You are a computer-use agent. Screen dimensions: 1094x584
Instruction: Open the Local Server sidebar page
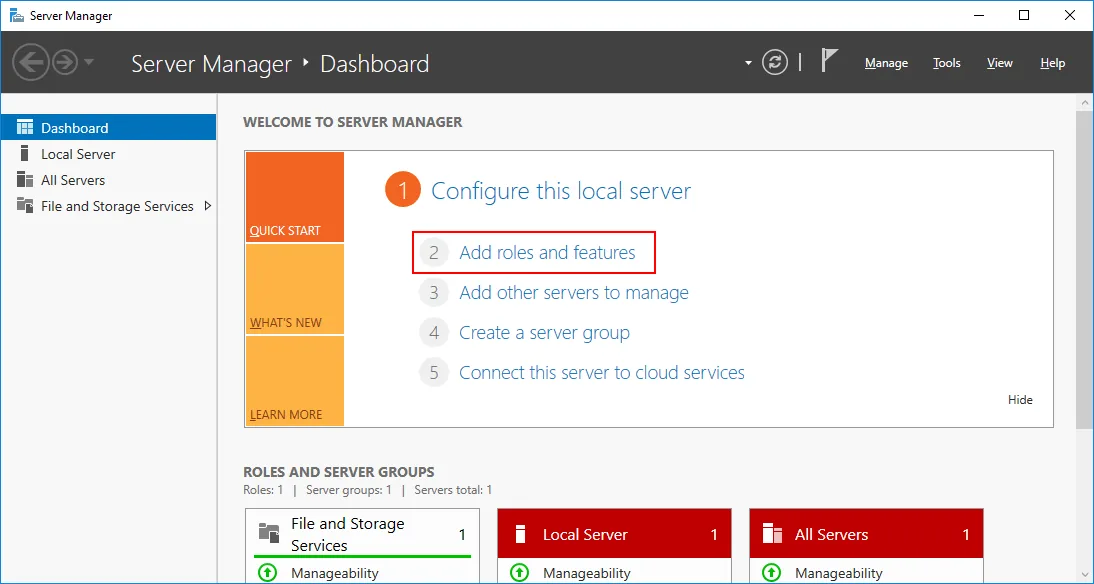tap(77, 153)
